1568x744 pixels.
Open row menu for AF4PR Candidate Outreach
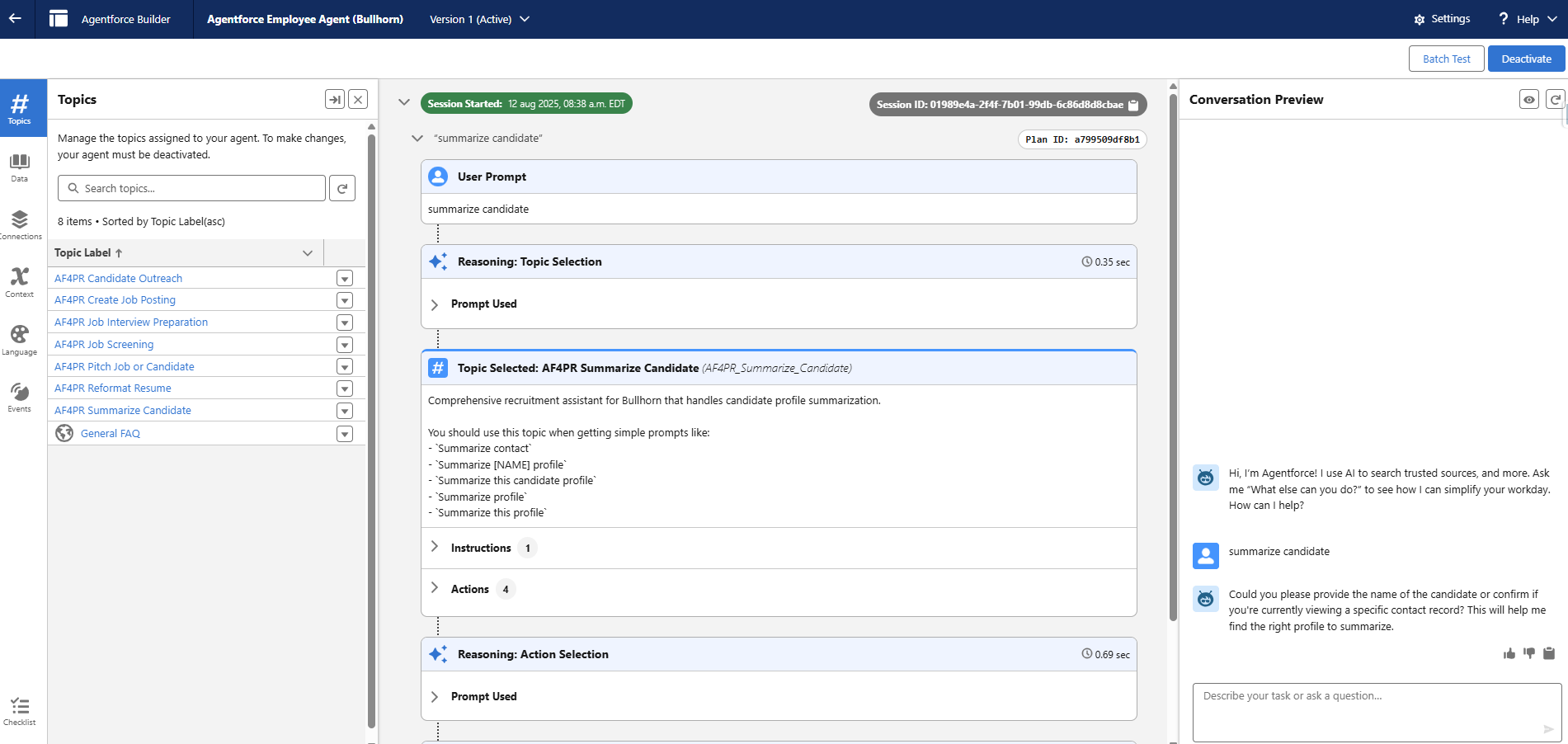point(345,279)
